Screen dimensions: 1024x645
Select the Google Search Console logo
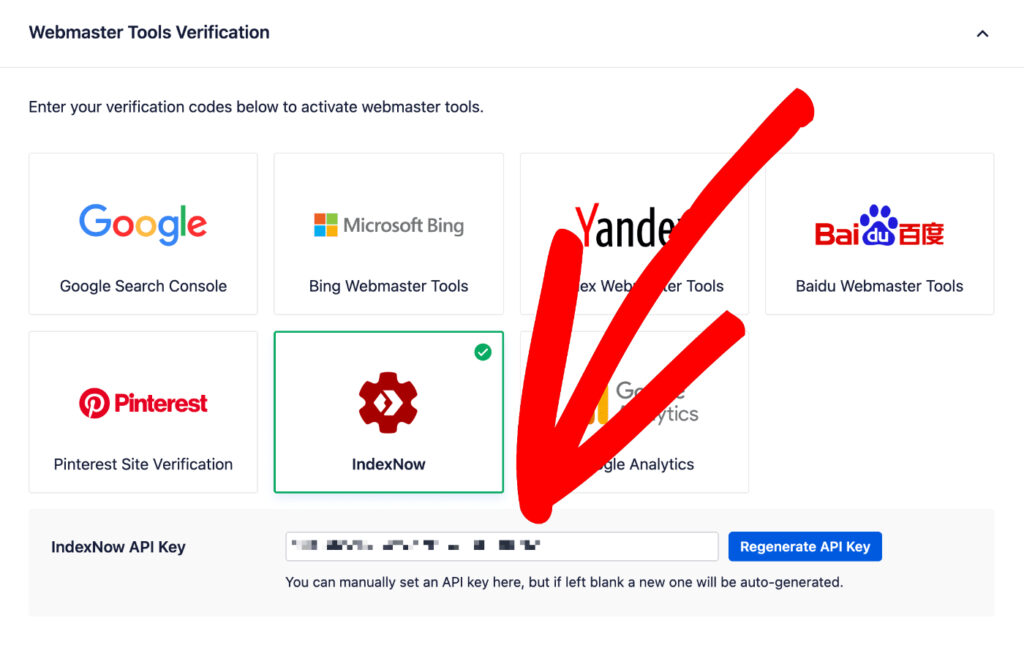click(142, 224)
